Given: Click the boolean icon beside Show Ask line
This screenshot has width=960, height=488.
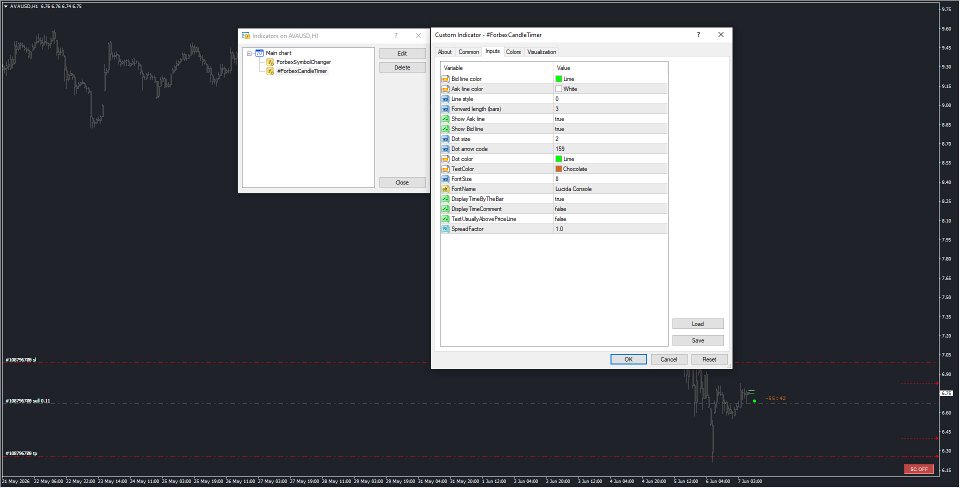Looking at the screenshot, I should pos(445,119).
